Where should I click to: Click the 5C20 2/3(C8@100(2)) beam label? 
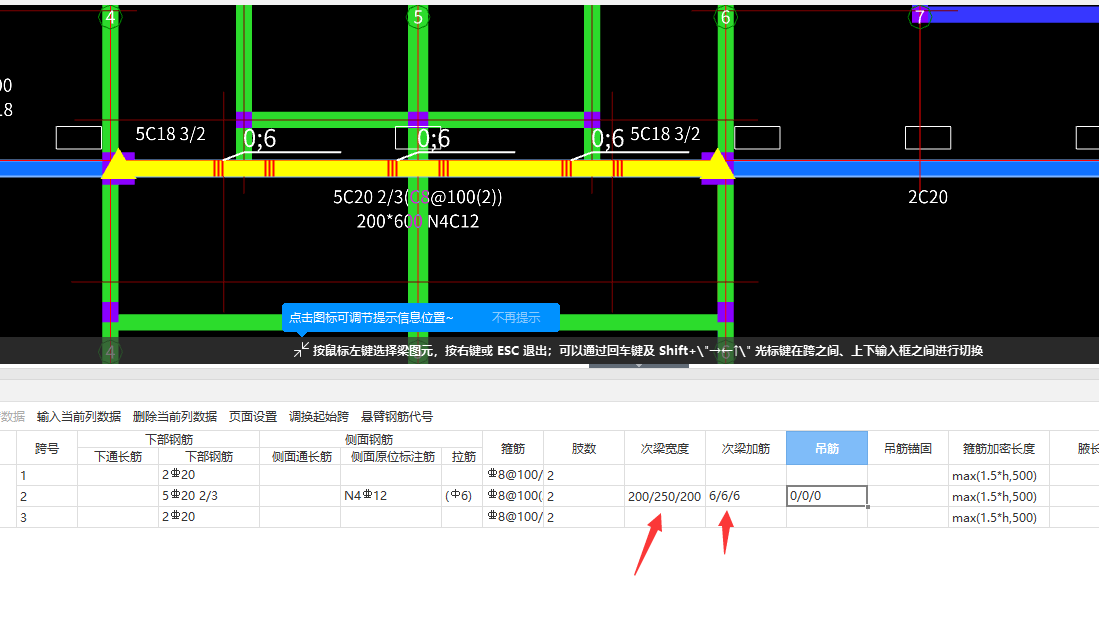[418, 197]
